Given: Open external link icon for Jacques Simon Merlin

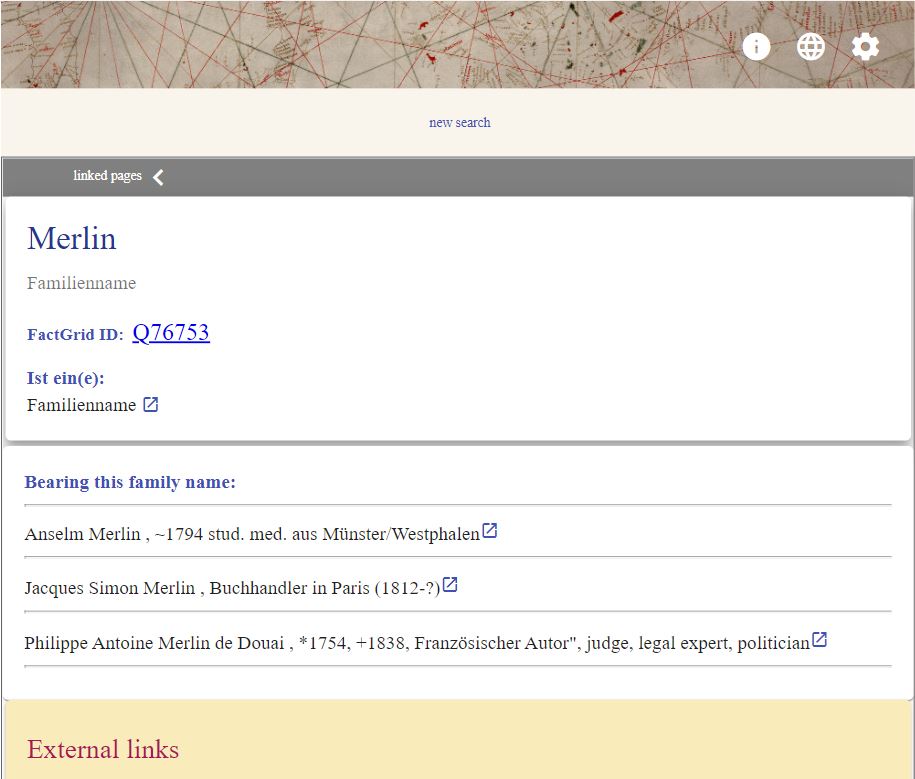Looking at the screenshot, I should [450, 584].
